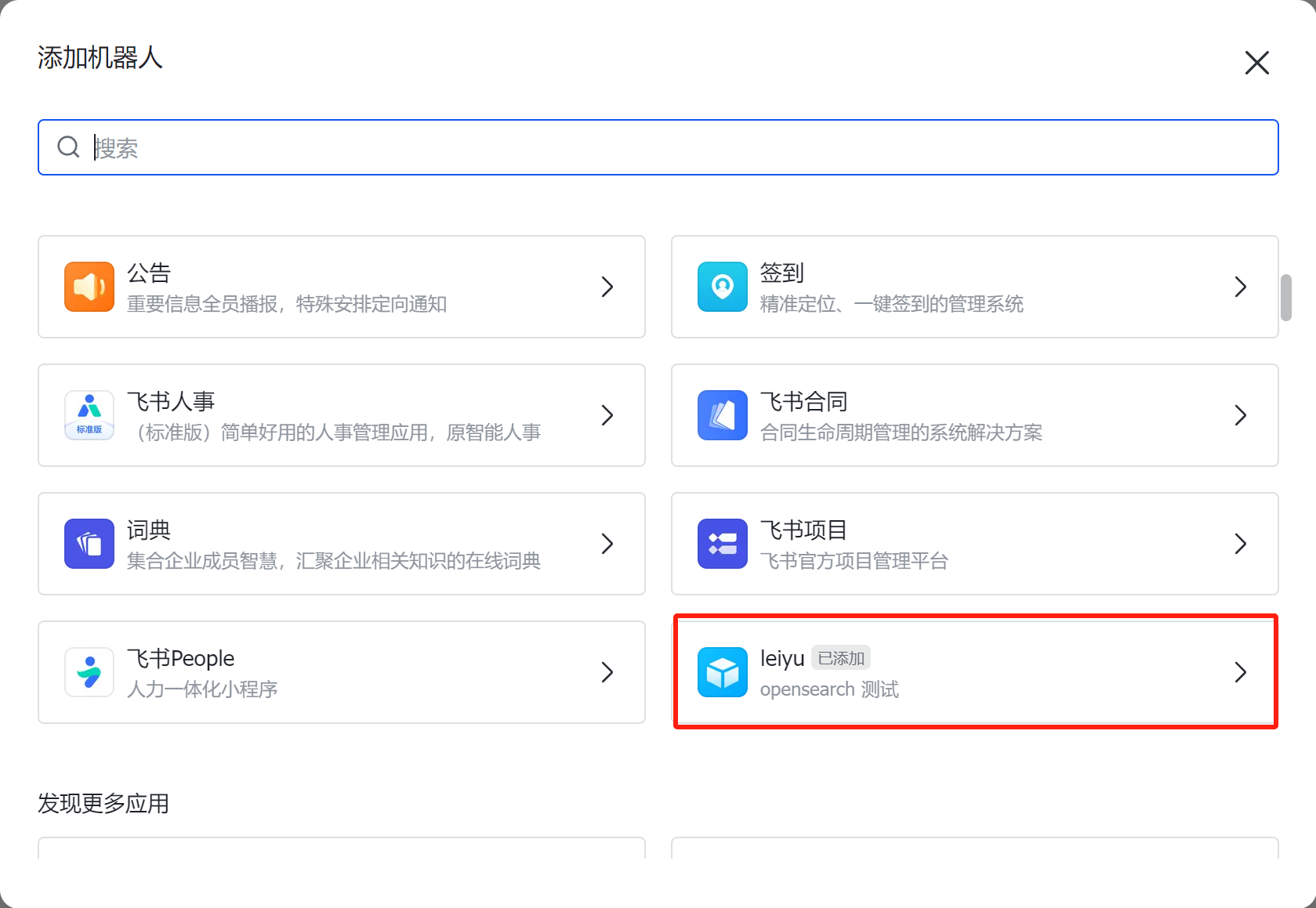Expand the leiyu card chevron
Image resolution: width=1316 pixels, height=908 pixels.
[x=1241, y=672]
